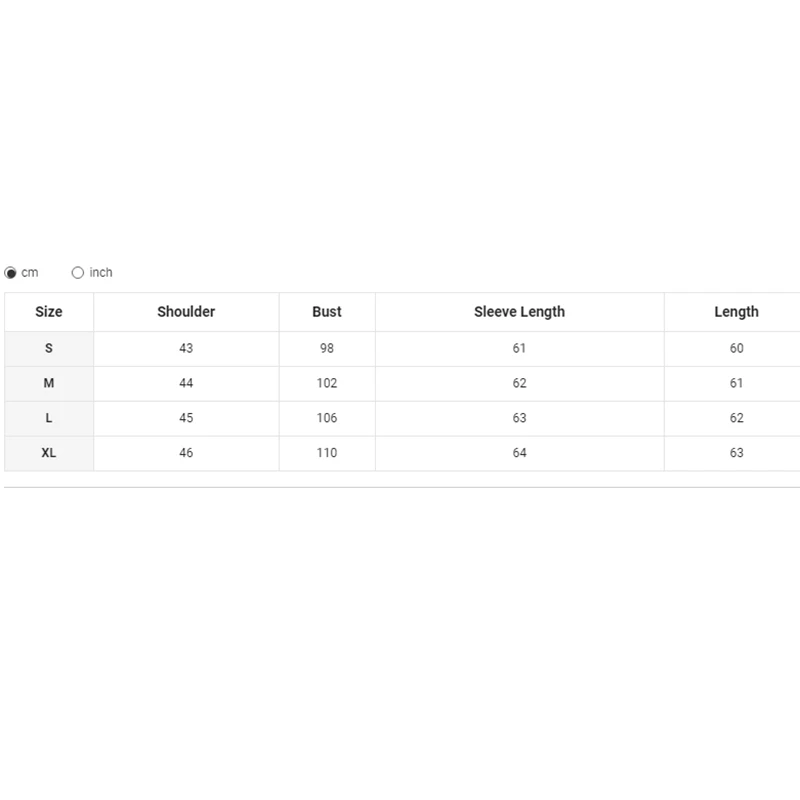Select the L size row label

49,418
